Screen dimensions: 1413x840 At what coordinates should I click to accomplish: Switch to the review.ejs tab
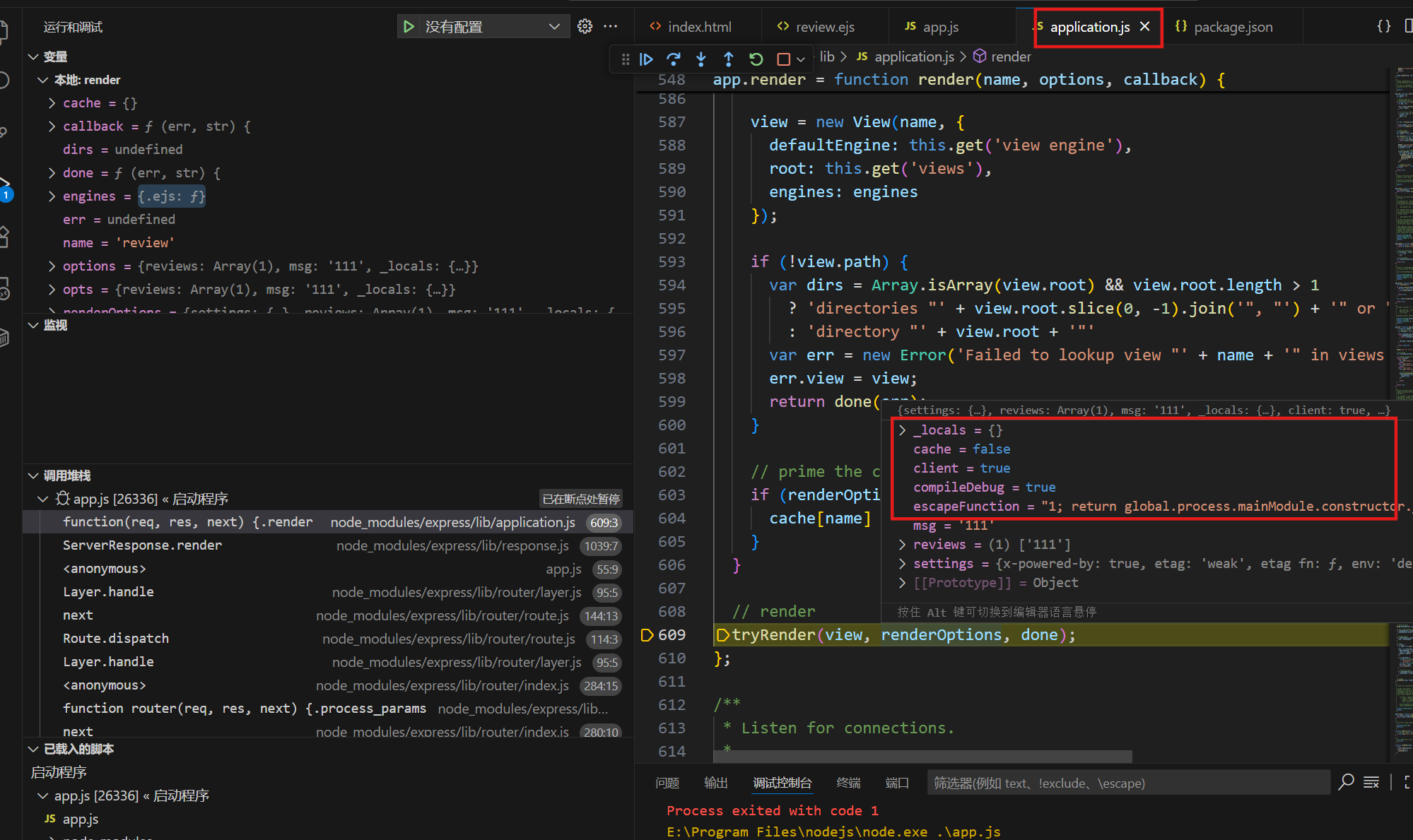[x=824, y=27]
